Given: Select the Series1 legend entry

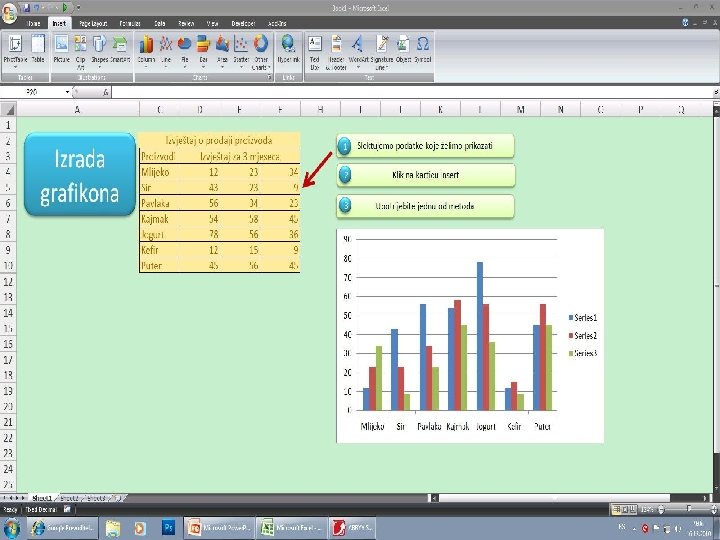Looking at the screenshot, I should [583, 318].
